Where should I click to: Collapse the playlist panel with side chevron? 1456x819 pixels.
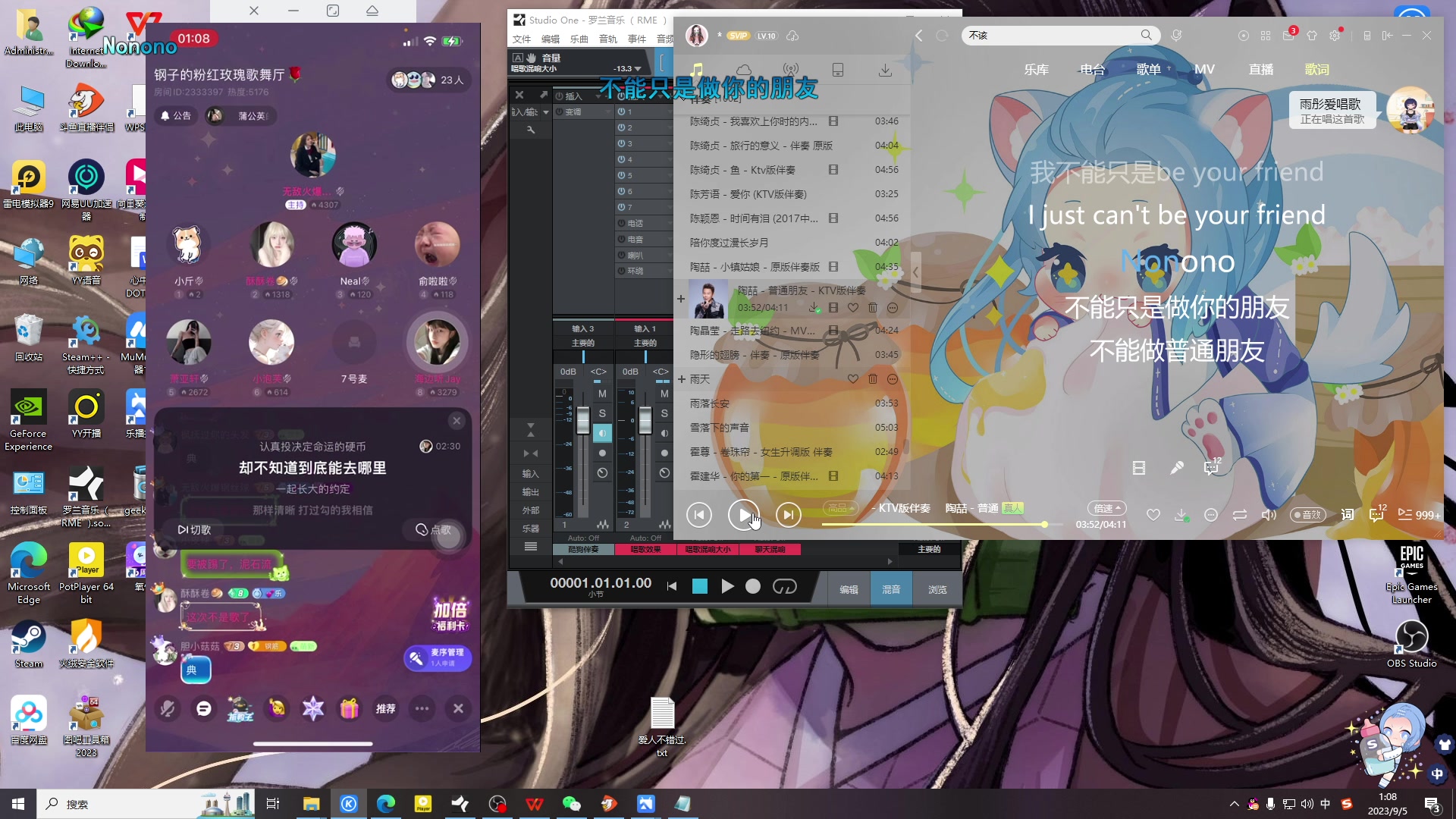915,271
